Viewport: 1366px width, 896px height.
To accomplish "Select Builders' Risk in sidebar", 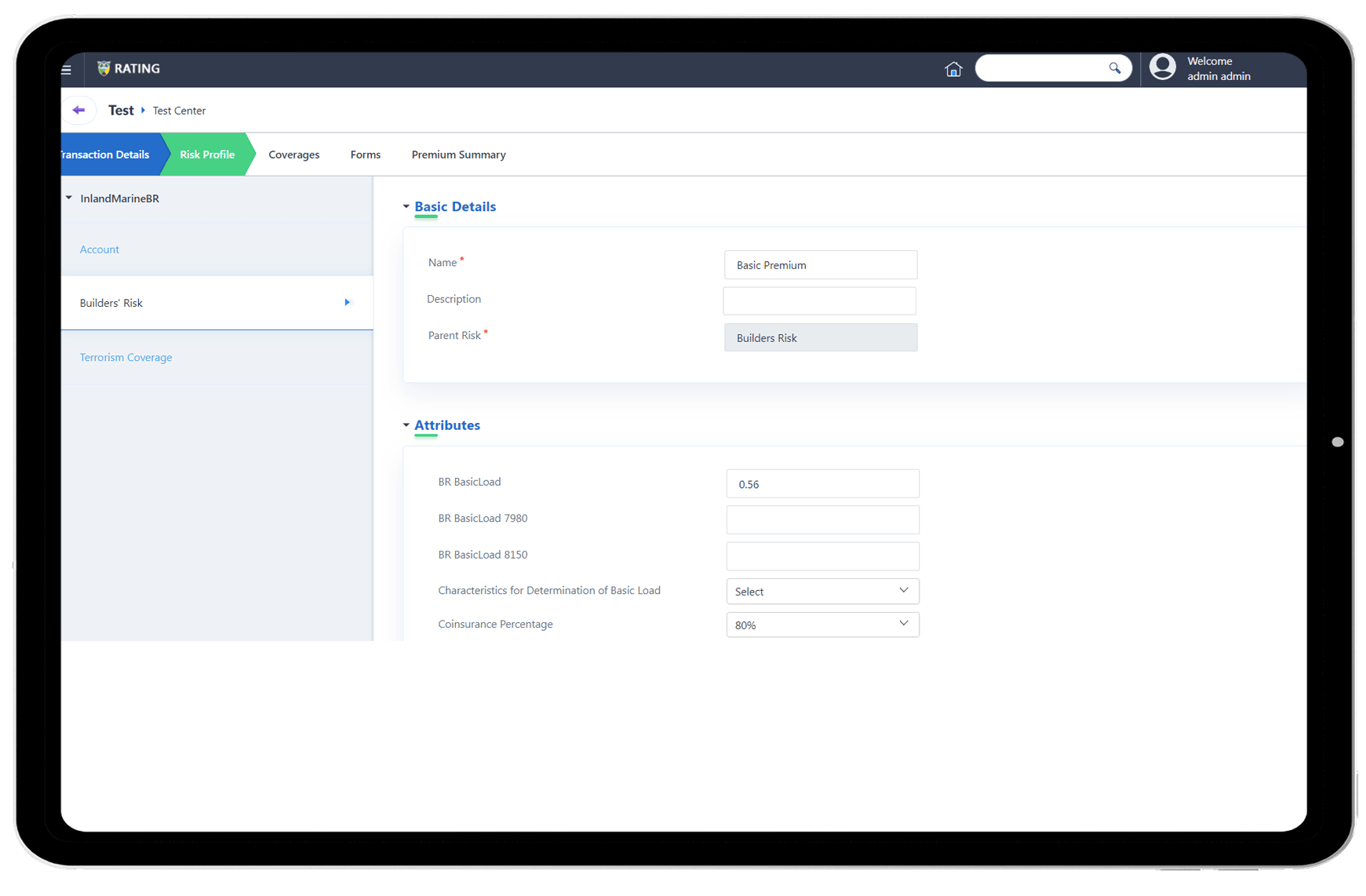I will coord(217,303).
